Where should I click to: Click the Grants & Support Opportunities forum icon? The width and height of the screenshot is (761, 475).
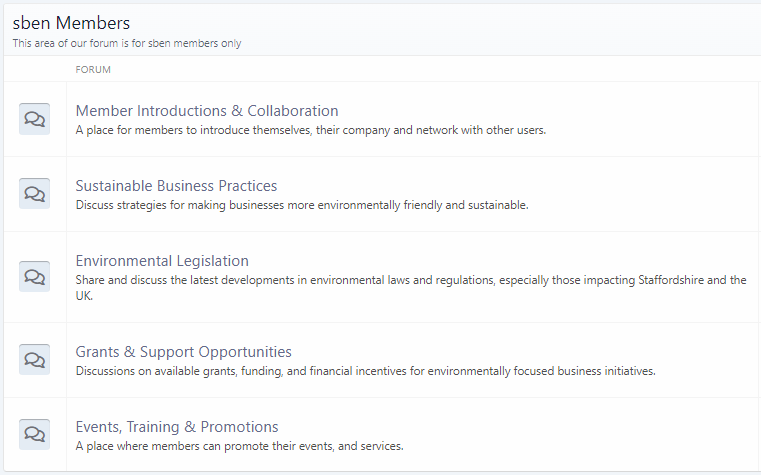tap(34, 360)
